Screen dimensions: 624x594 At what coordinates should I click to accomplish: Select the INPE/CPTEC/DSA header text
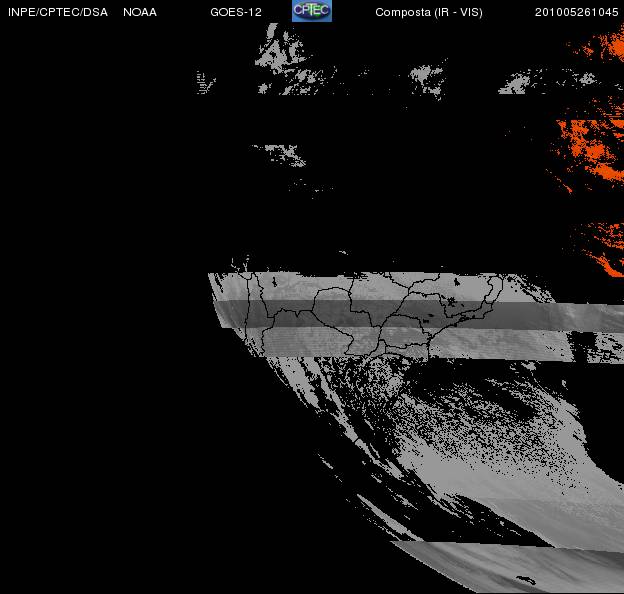coord(58,12)
